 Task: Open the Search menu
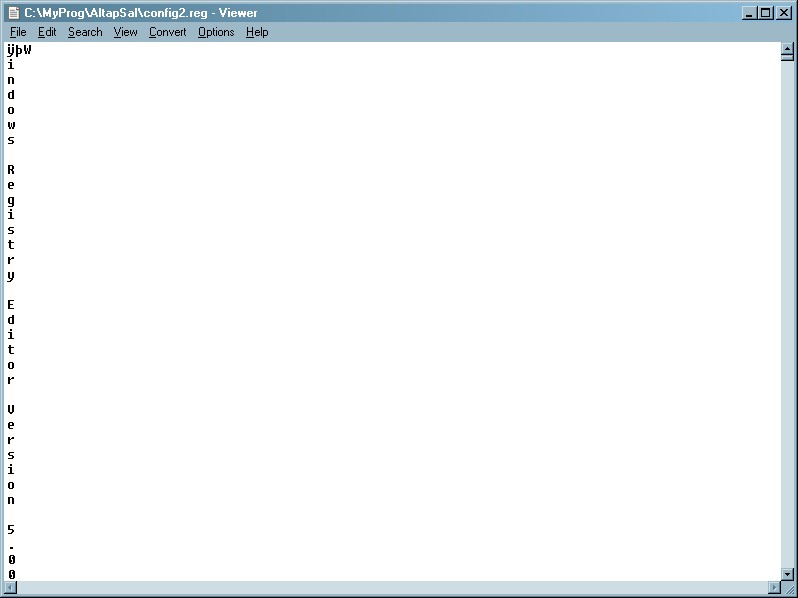pyautogui.click(x=85, y=32)
